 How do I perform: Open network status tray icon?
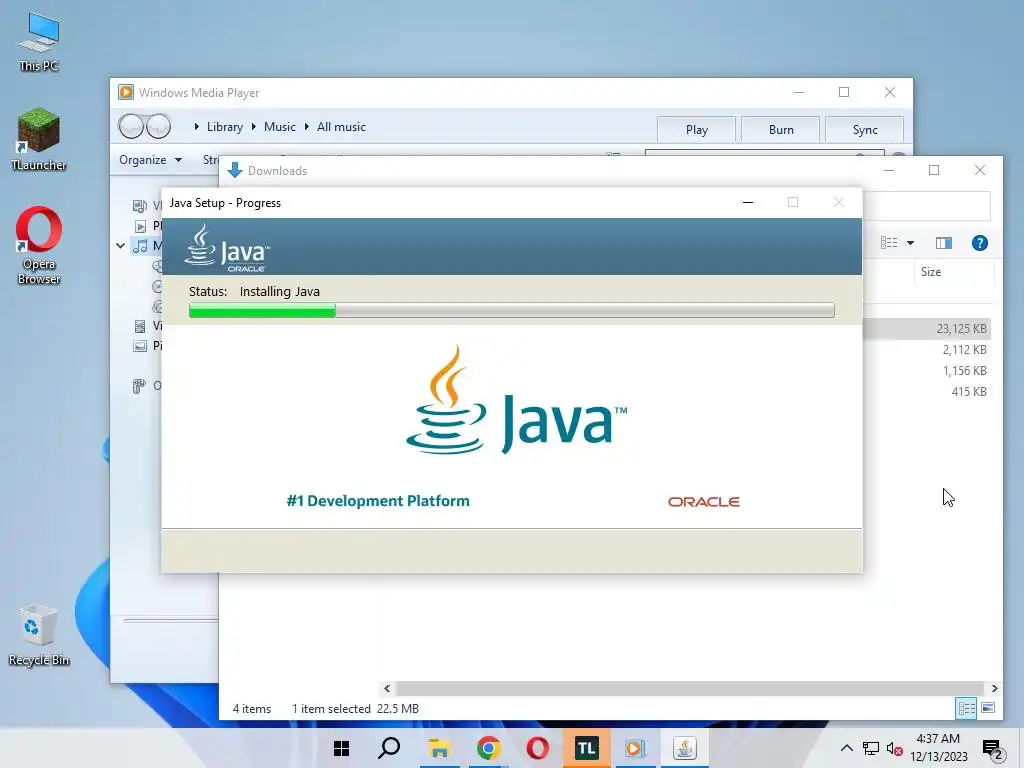(871, 748)
